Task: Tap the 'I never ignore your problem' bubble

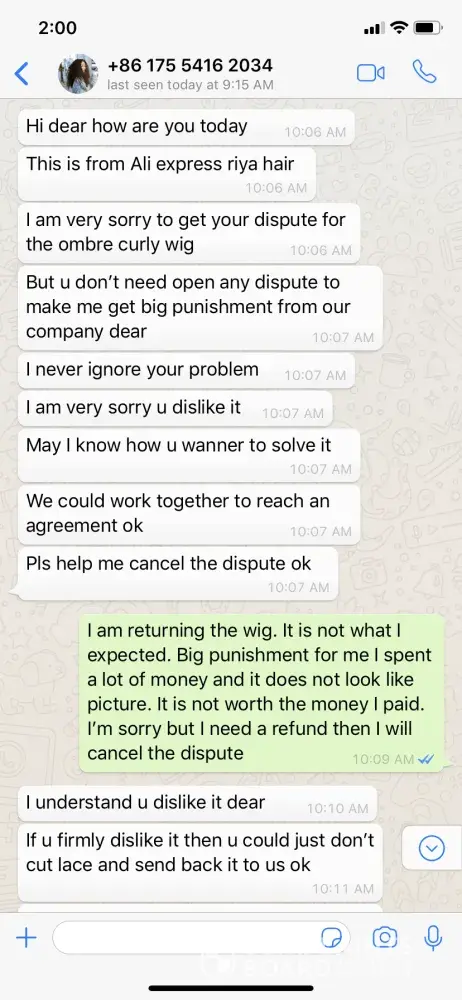Action: tap(186, 371)
